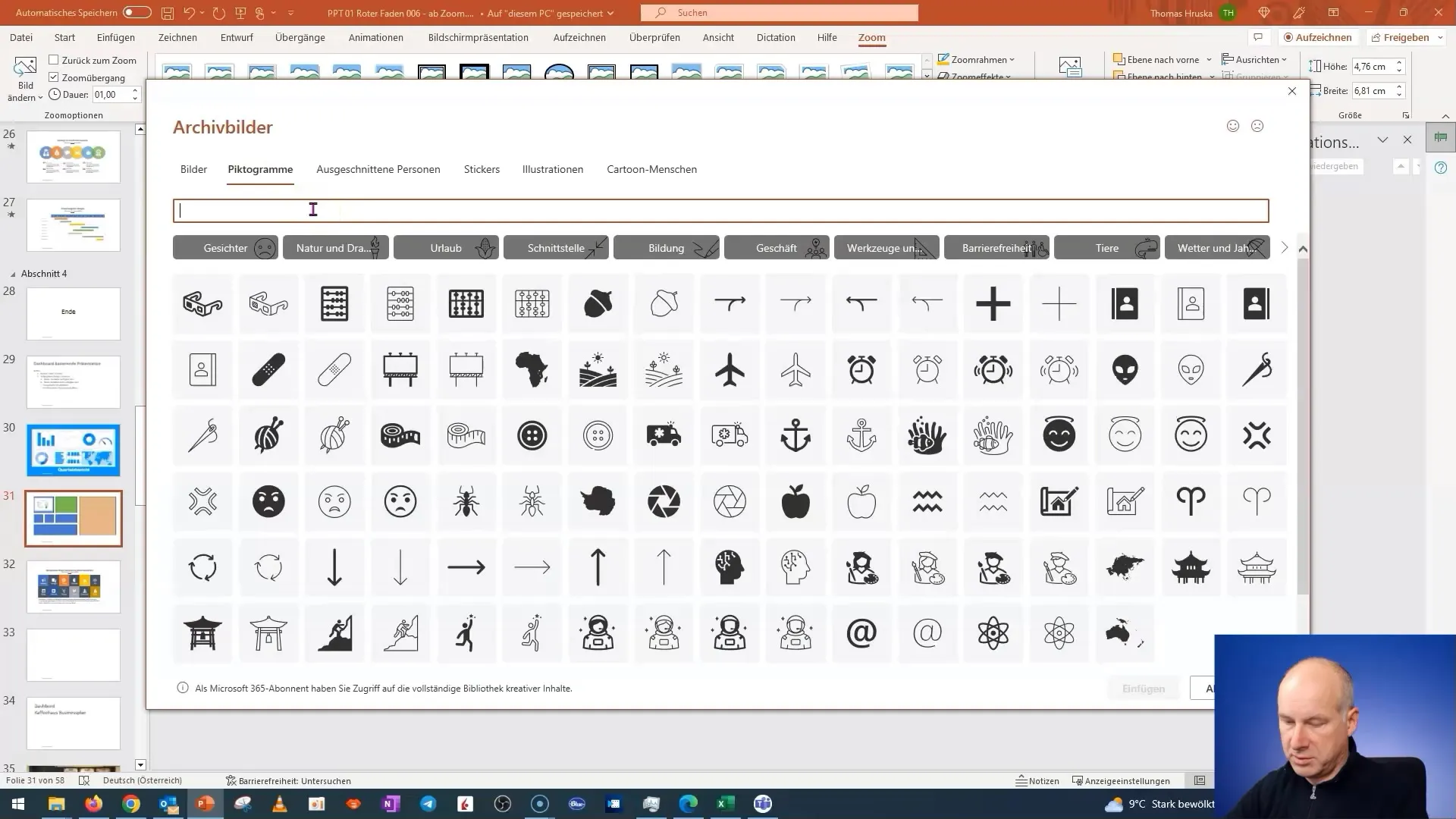Filter by the Urlaub category

[x=446, y=248]
